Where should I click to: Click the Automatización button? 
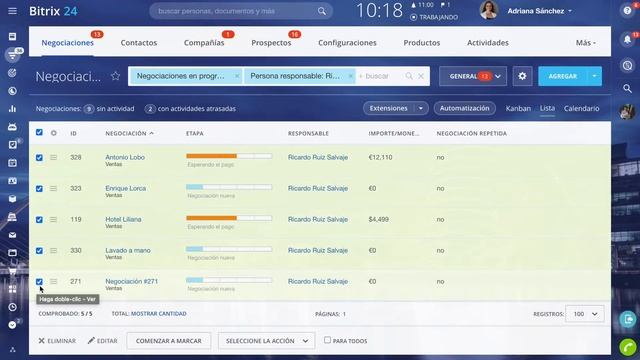[x=464, y=108]
